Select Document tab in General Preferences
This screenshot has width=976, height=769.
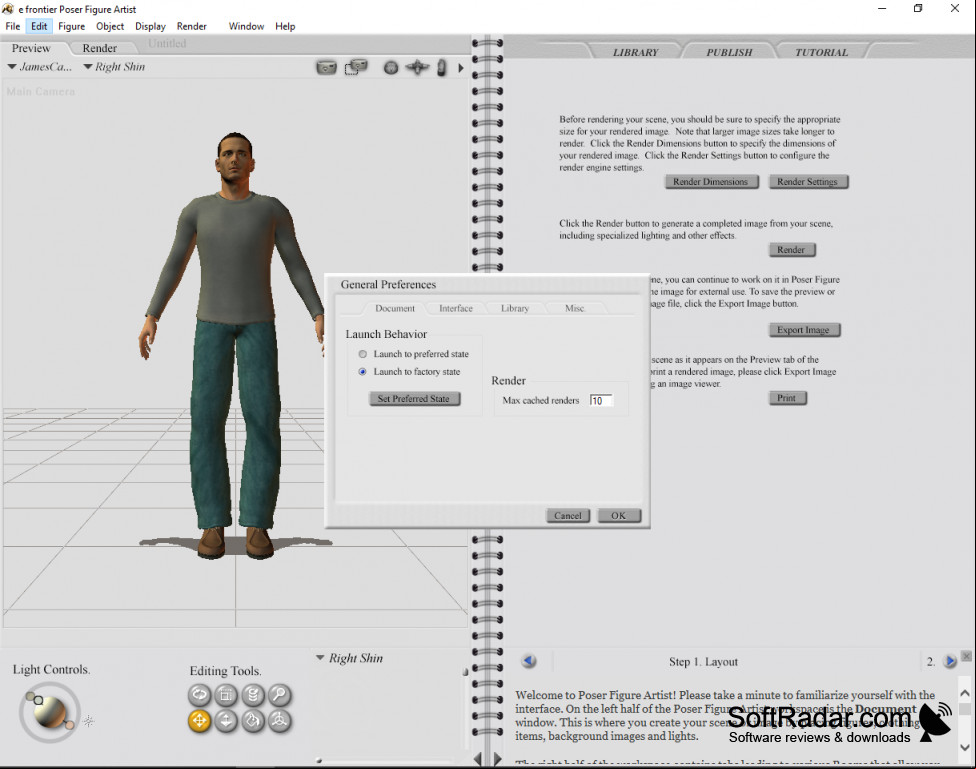click(395, 308)
